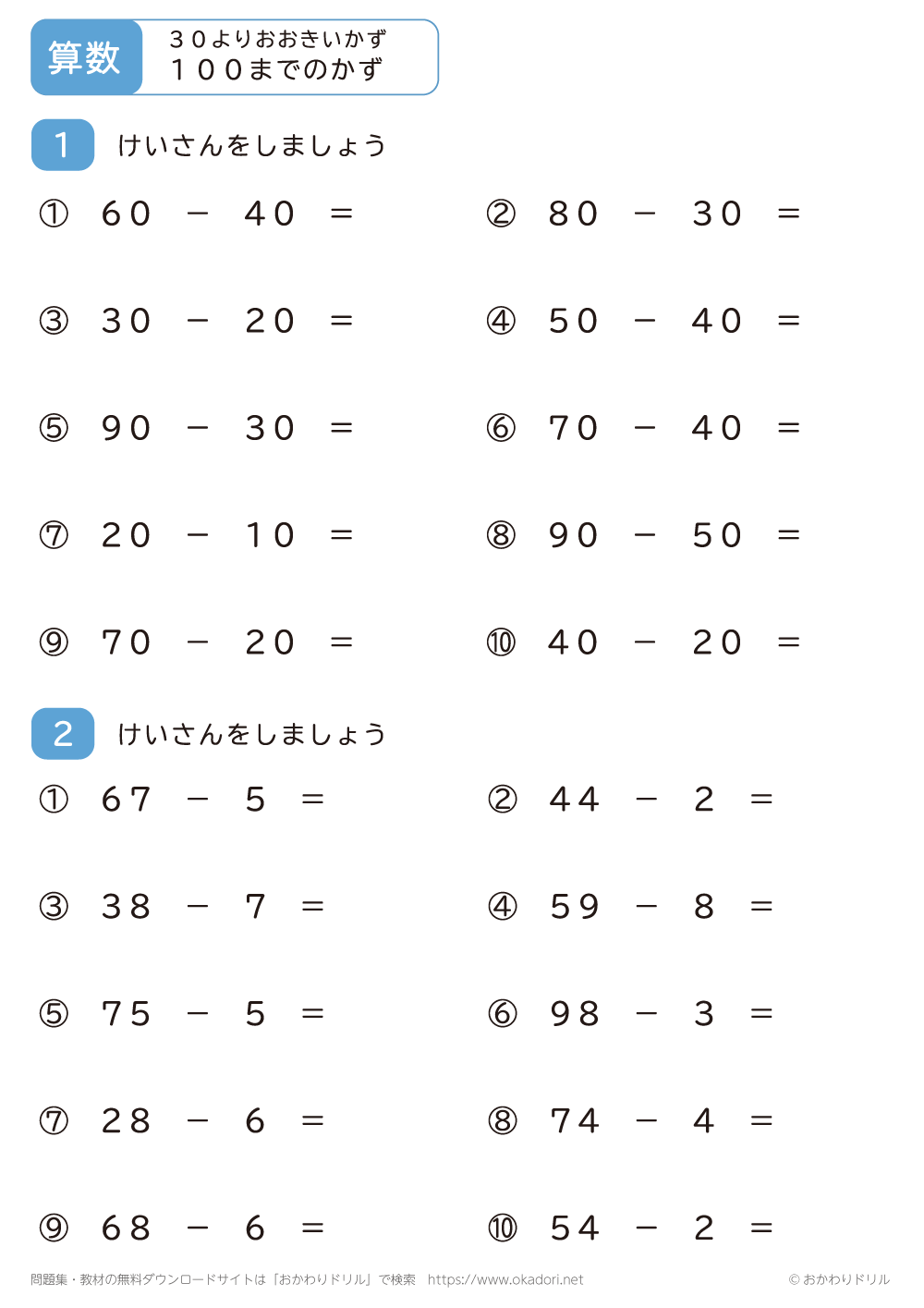Image resolution: width=924 pixels, height=1308 pixels.
Task: Click the number 38 in 38 − 7
Action: point(127,907)
